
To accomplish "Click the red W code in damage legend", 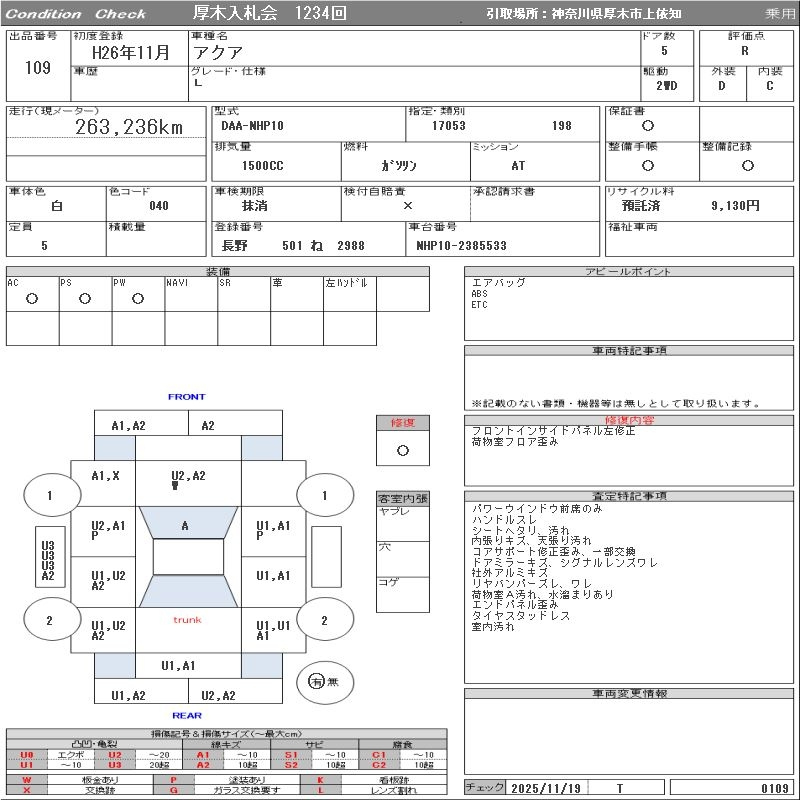I will (x=27, y=779).
